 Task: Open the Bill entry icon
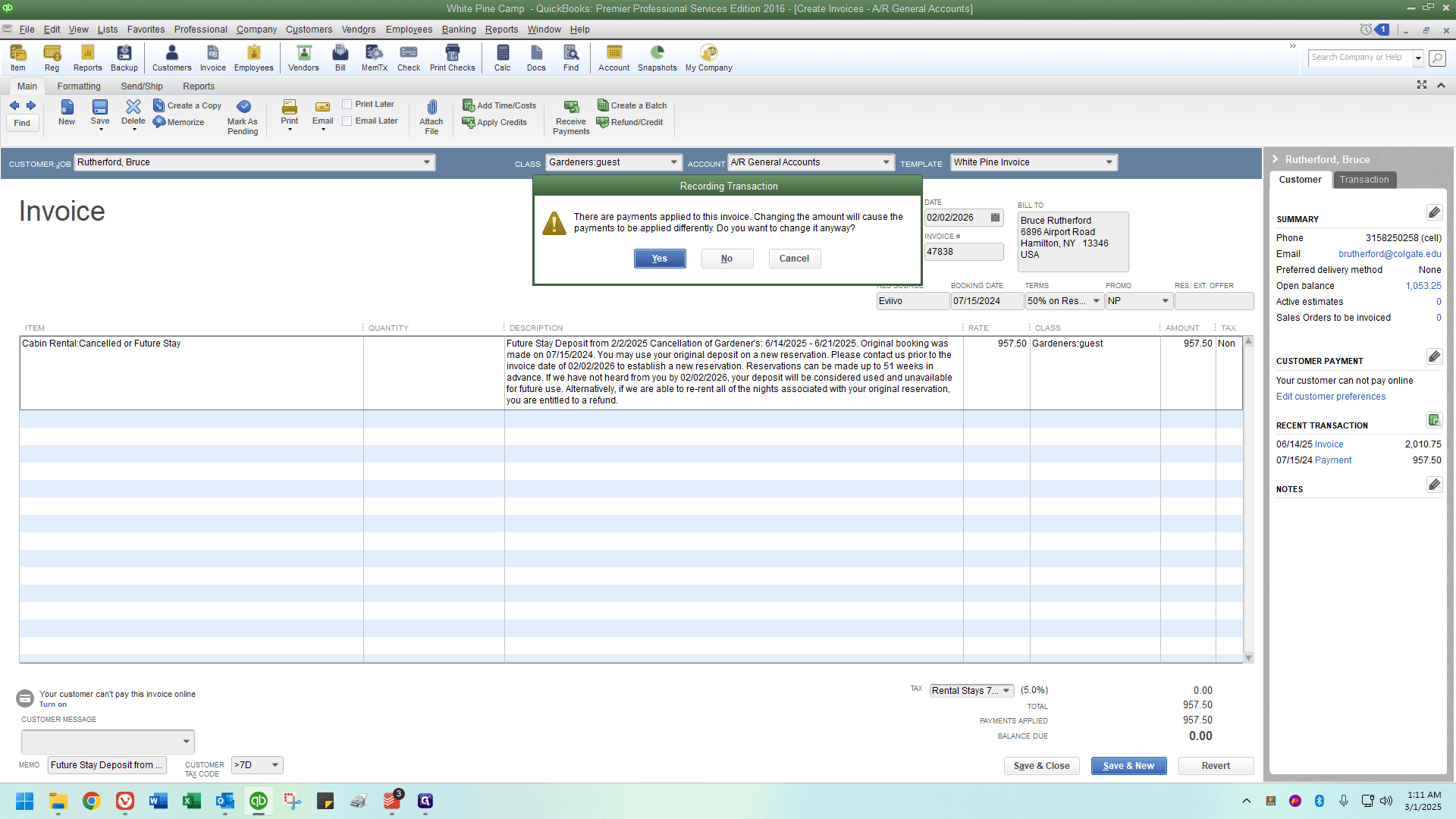tap(340, 58)
